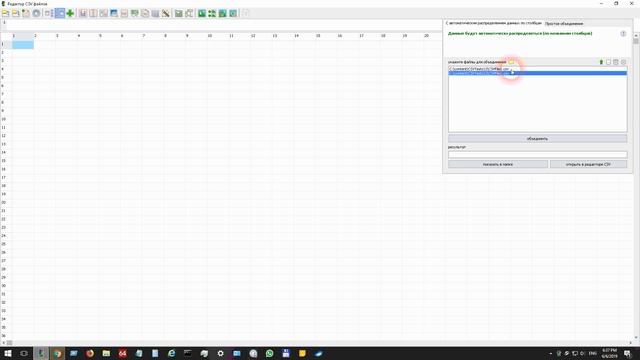The image size is (640, 360).
Task: Click the объединить merge button
Action: [537, 139]
